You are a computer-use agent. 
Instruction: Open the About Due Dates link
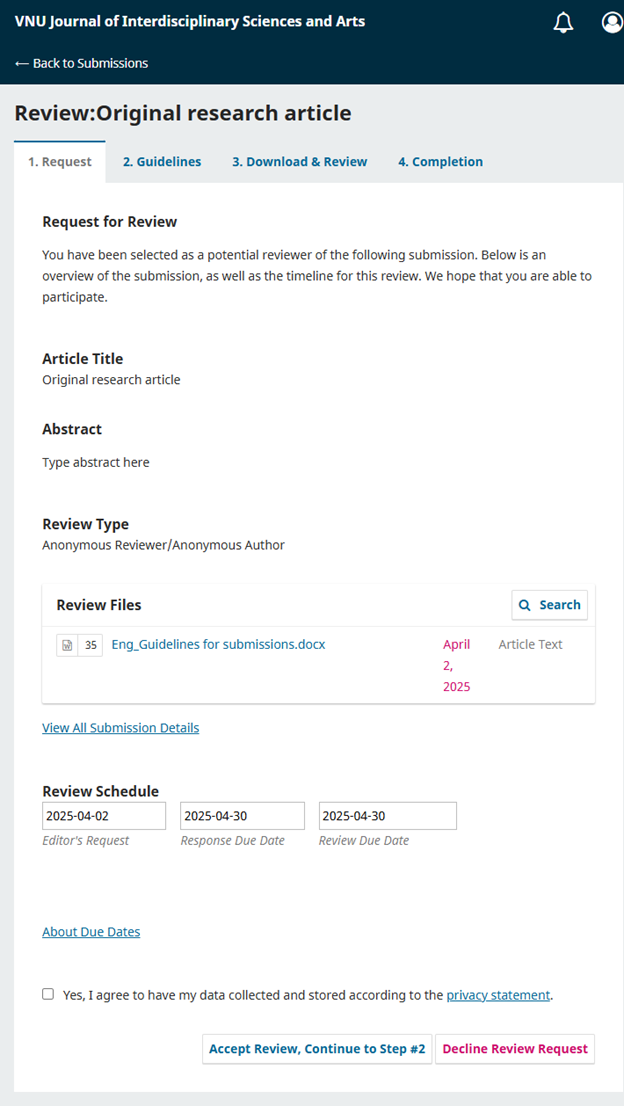(91, 932)
